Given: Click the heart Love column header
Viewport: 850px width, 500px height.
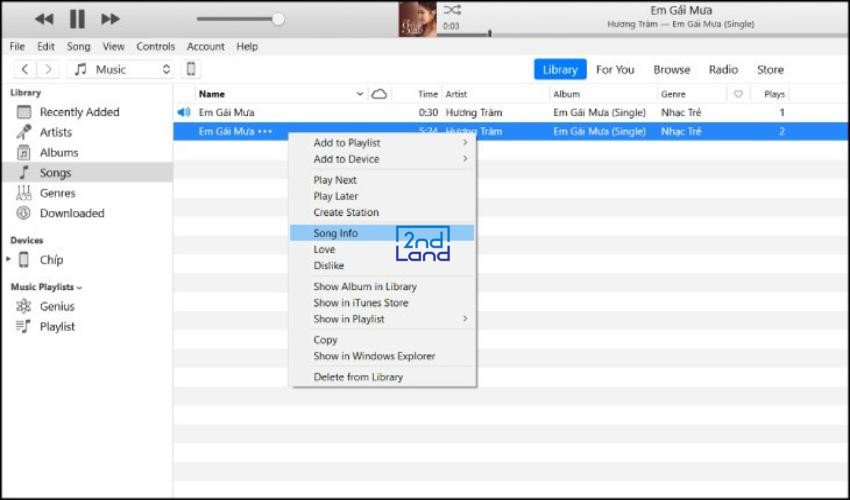Looking at the screenshot, I should [x=738, y=94].
